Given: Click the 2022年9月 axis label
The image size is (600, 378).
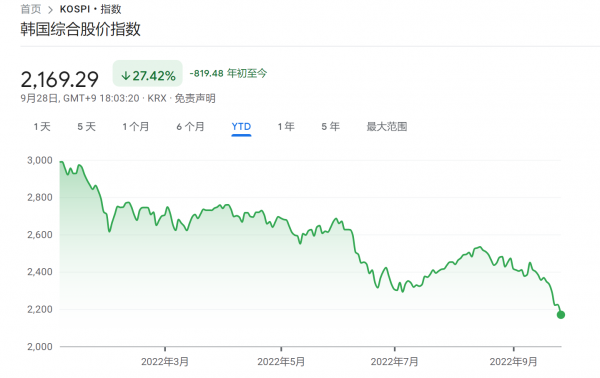Looking at the screenshot, I should (514, 362).
